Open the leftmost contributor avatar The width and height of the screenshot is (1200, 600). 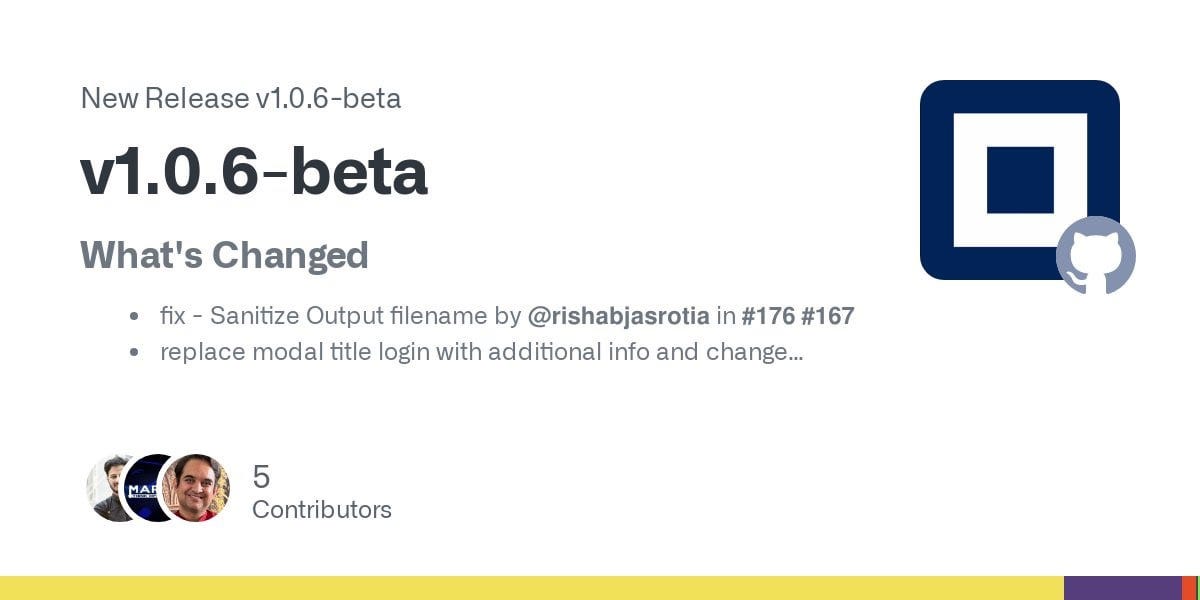(108, 488)
